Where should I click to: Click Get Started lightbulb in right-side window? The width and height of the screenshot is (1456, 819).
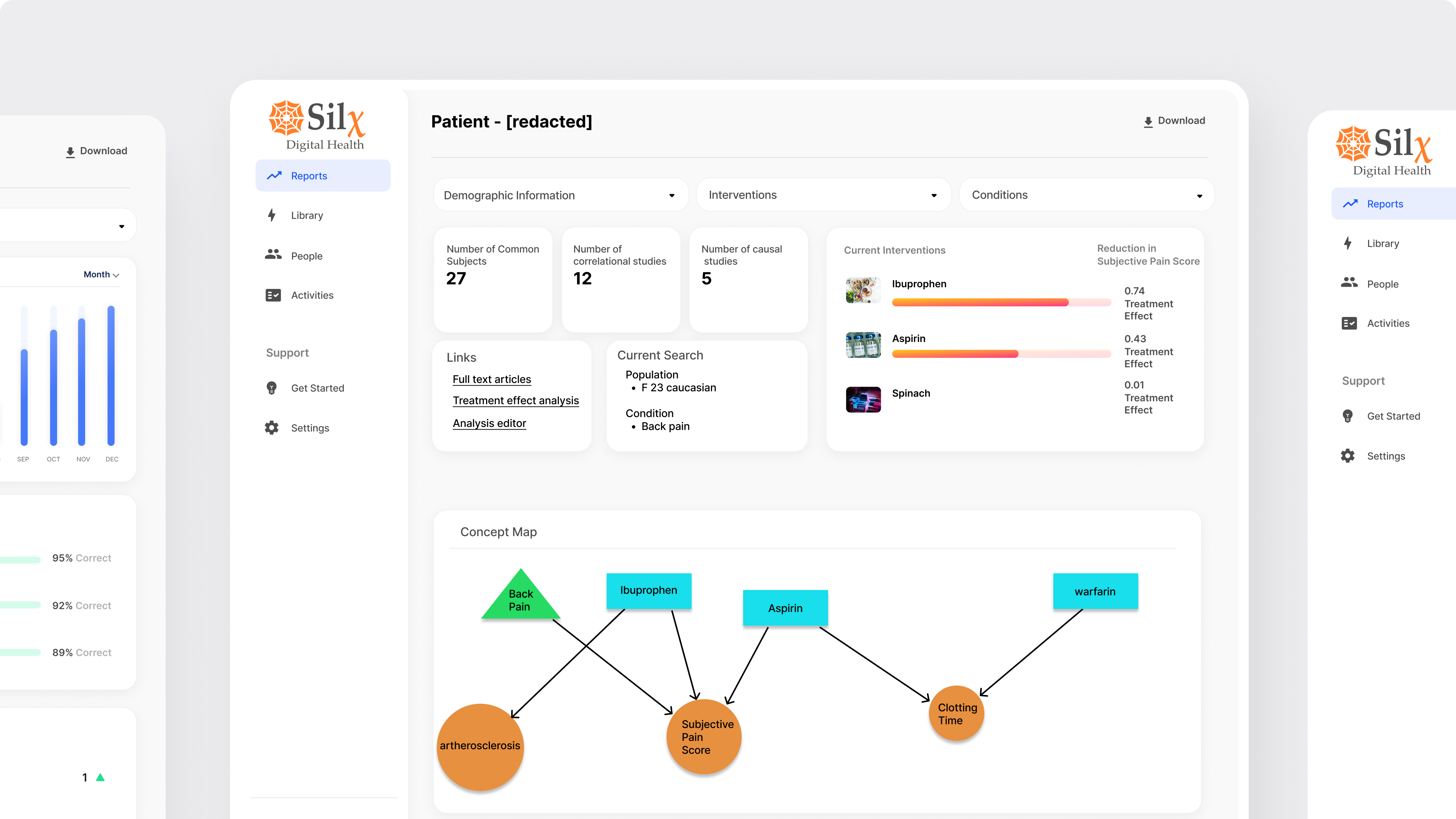click(1348, 416)
